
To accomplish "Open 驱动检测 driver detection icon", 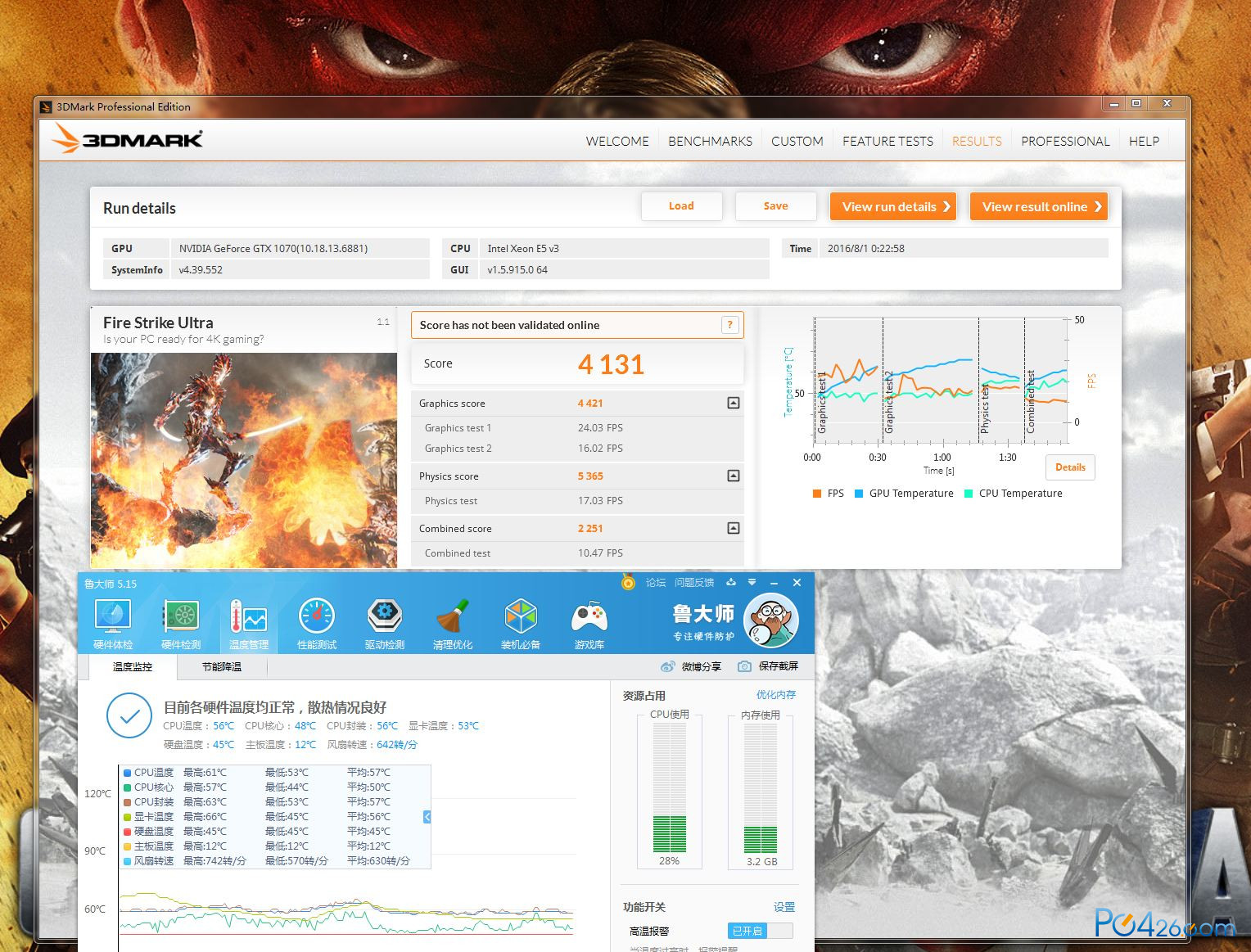I will 385,624.
